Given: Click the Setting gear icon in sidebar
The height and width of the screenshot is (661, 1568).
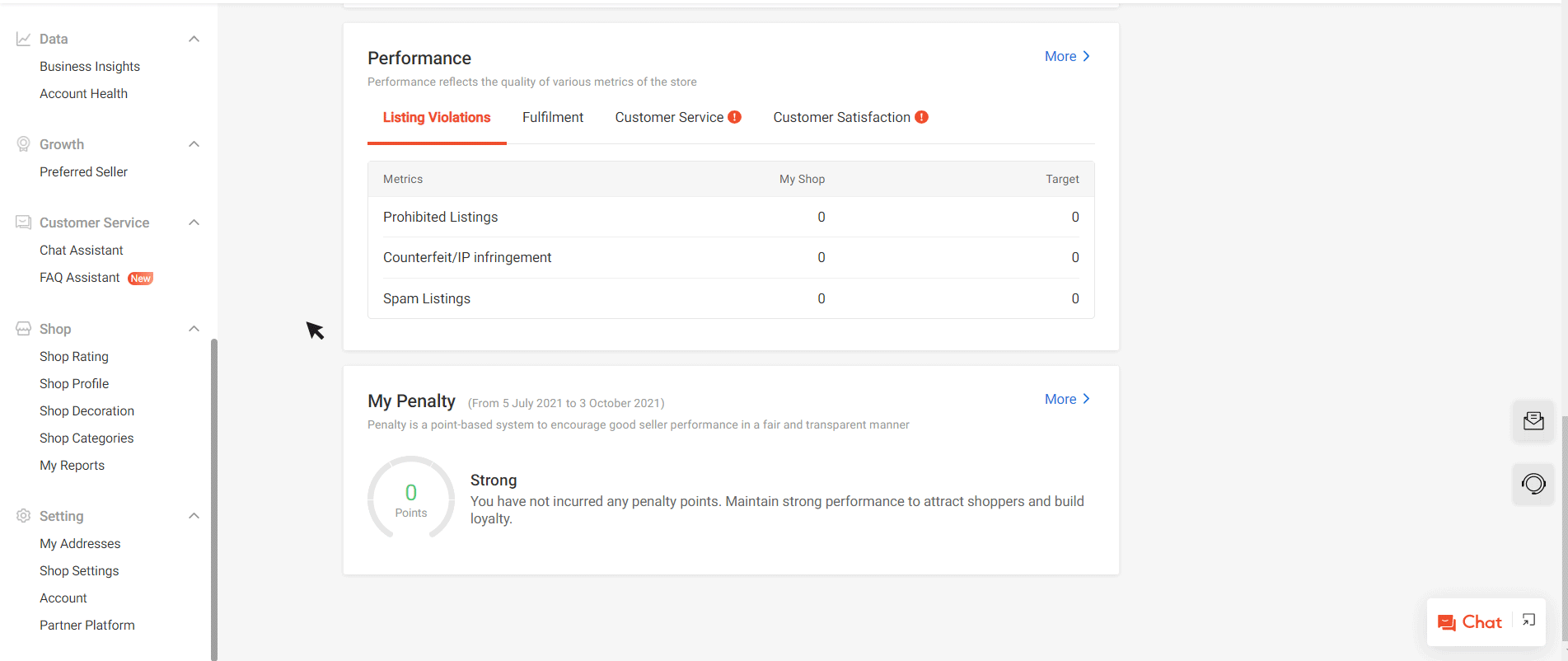Looking at the screenshot, I should tap(24, 516).
